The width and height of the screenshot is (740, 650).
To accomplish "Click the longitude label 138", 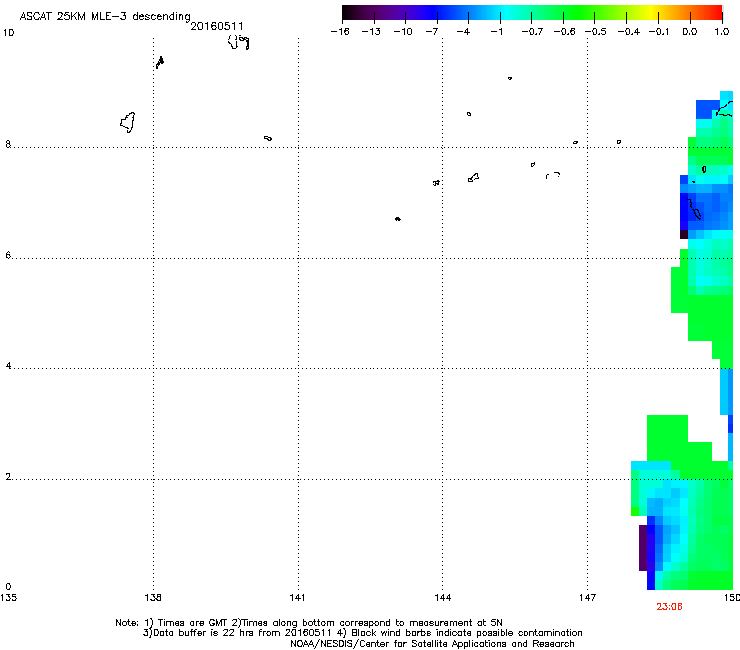I will coord(153,598).
